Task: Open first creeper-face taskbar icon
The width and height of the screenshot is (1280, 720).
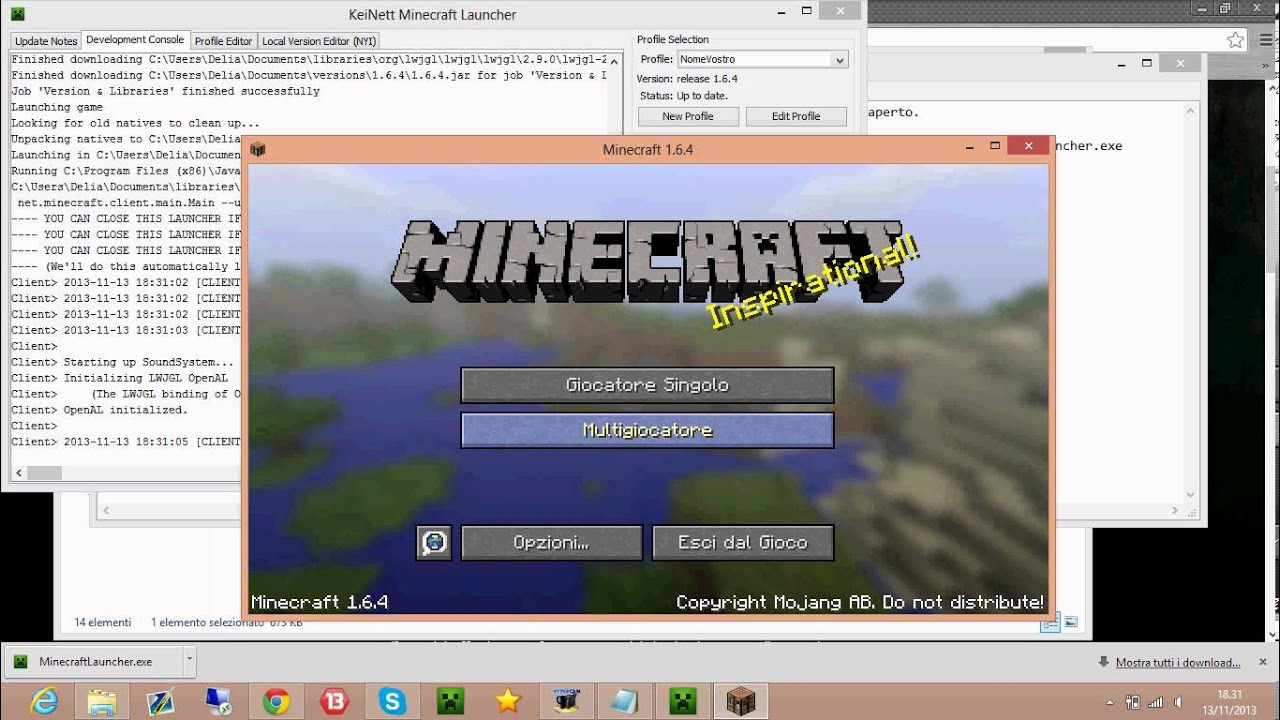Action: (x=450, y=701)
